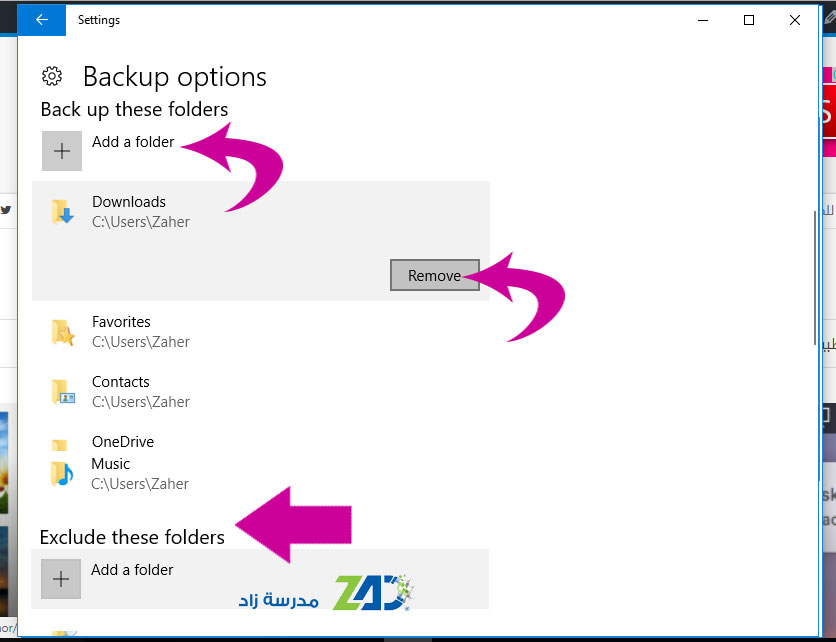Select the Music list entry

point(260,474)
